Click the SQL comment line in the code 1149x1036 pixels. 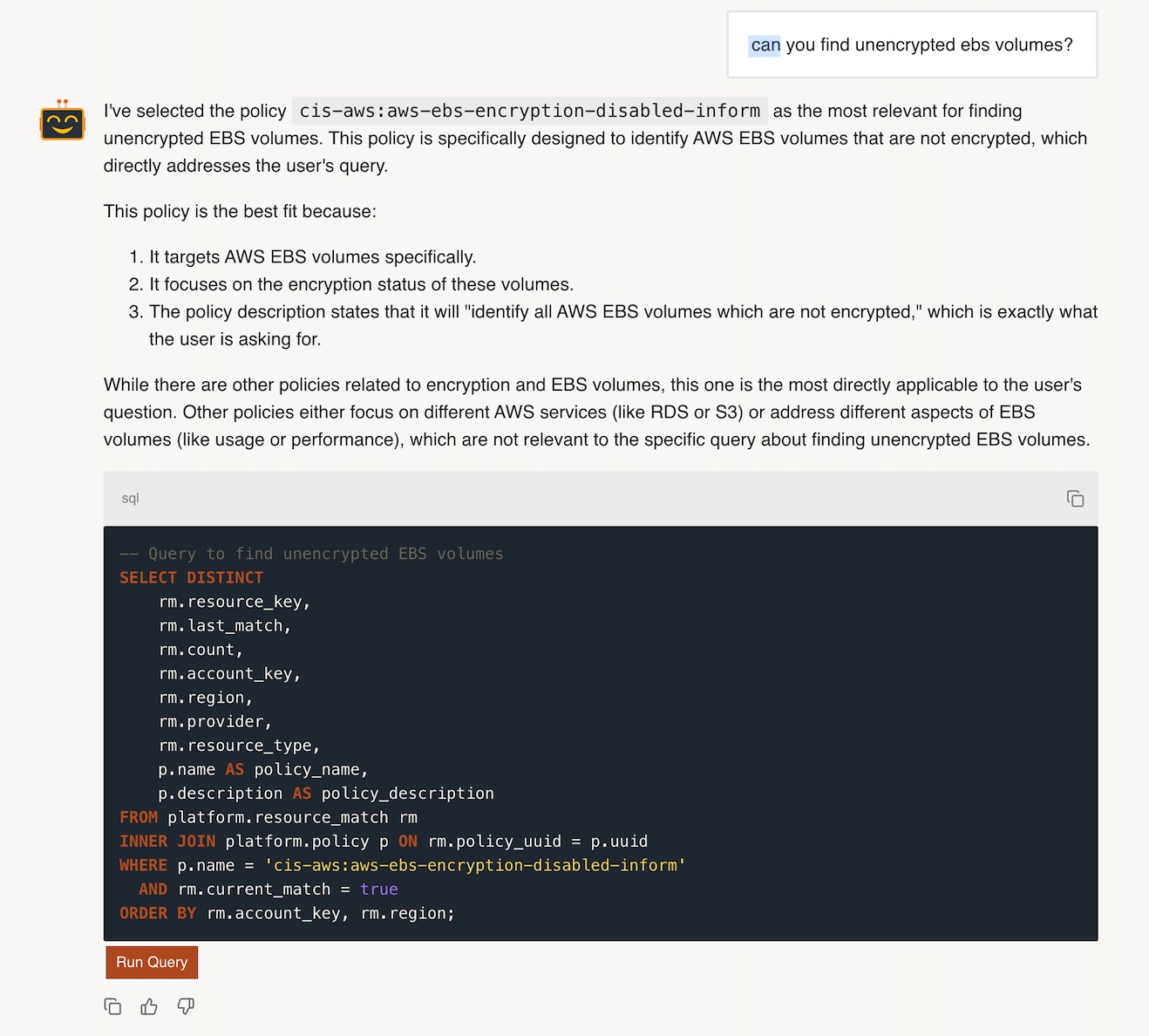click(311, 554)
